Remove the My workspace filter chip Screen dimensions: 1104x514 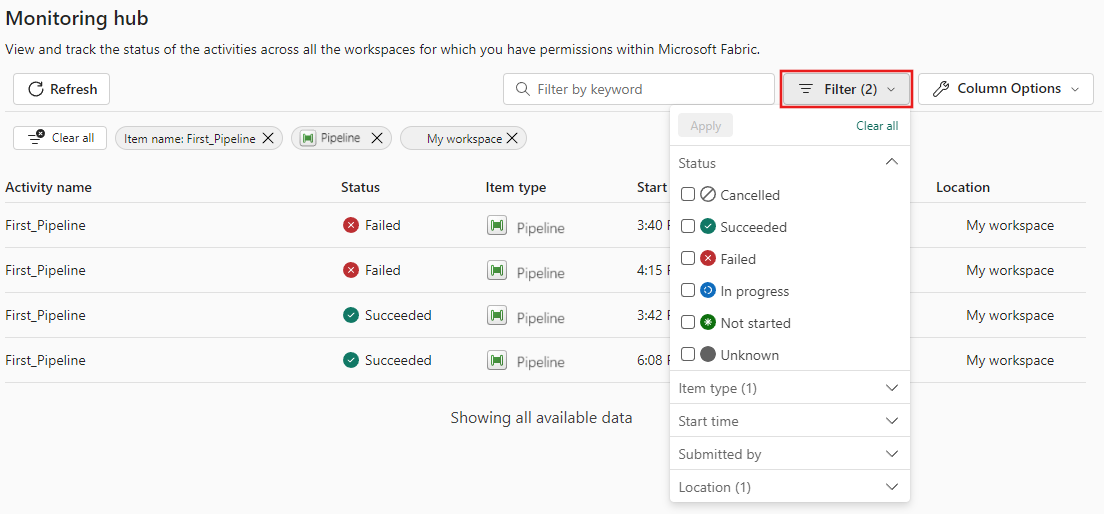512,139
